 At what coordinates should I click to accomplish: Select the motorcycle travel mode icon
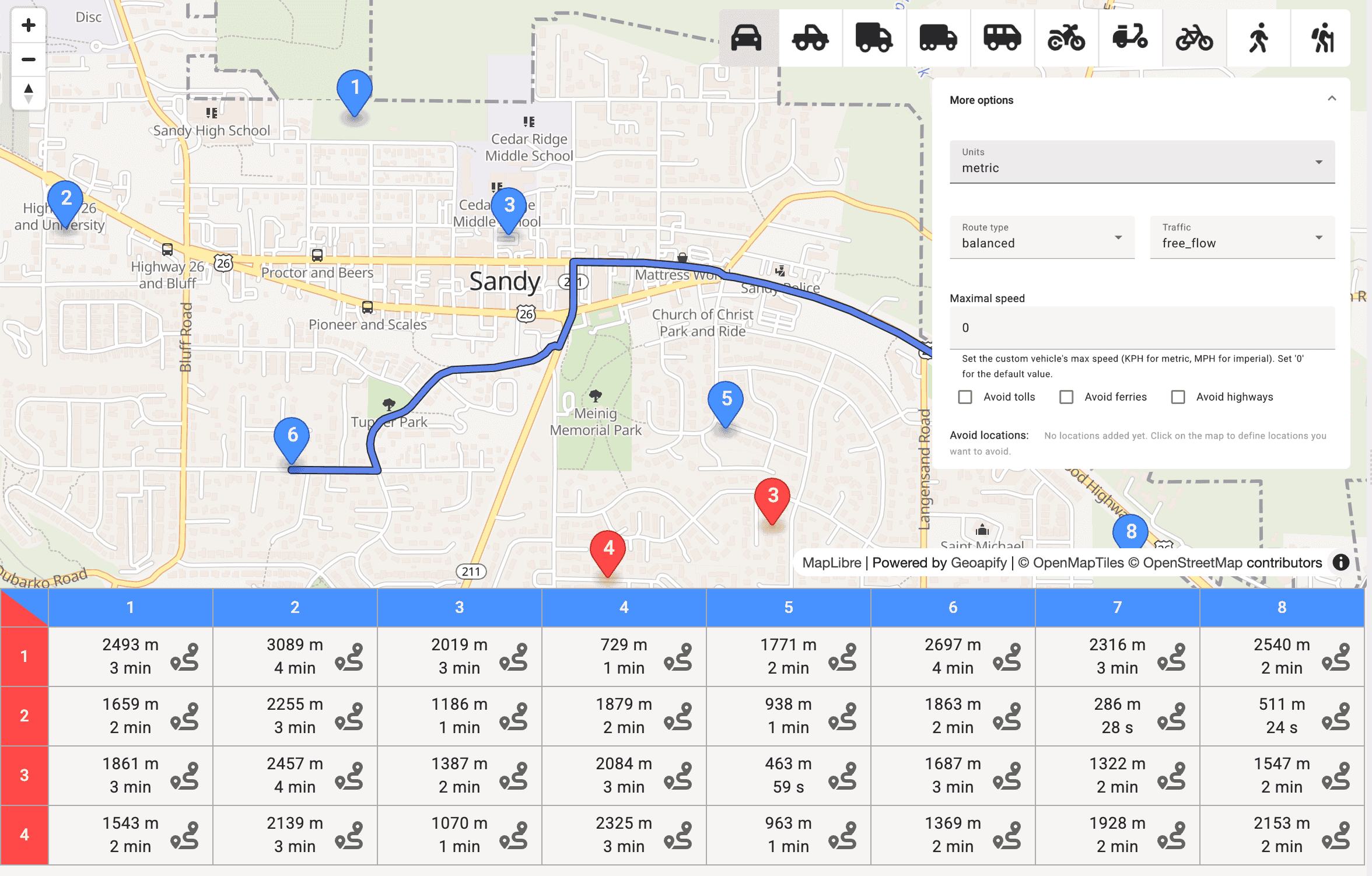[1066, 38]
